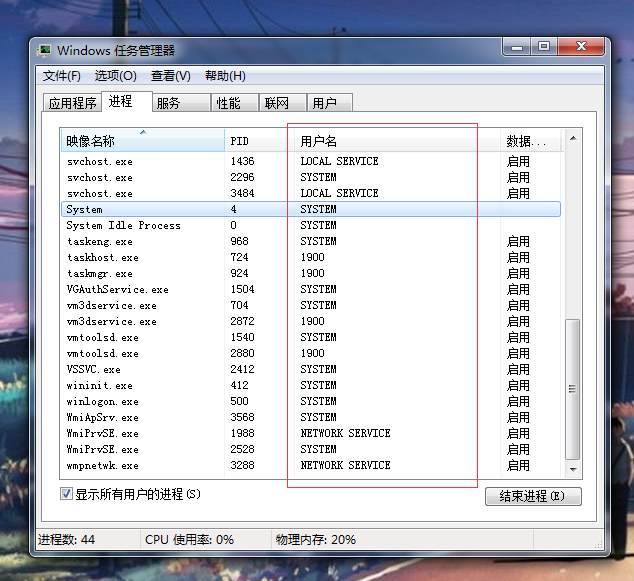634x581 pixels.
Task: Click user name 1900 for taskmgr.exe
Action: pos(312,273)
